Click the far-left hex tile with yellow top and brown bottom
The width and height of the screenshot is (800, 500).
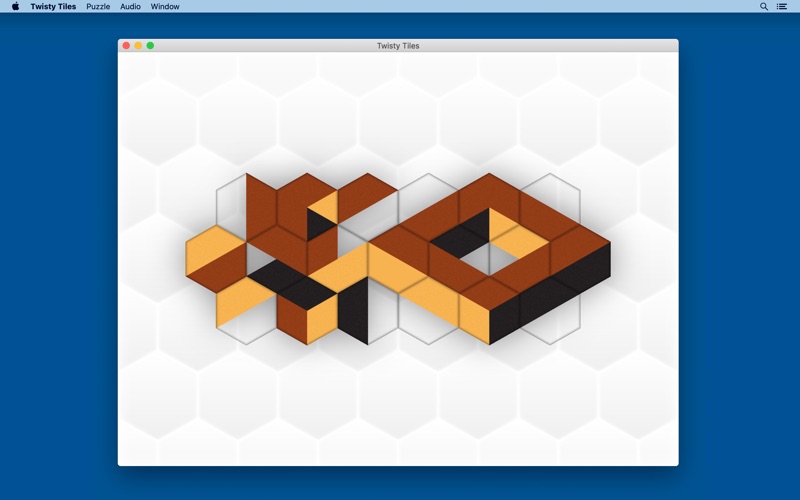pos(216,259)
